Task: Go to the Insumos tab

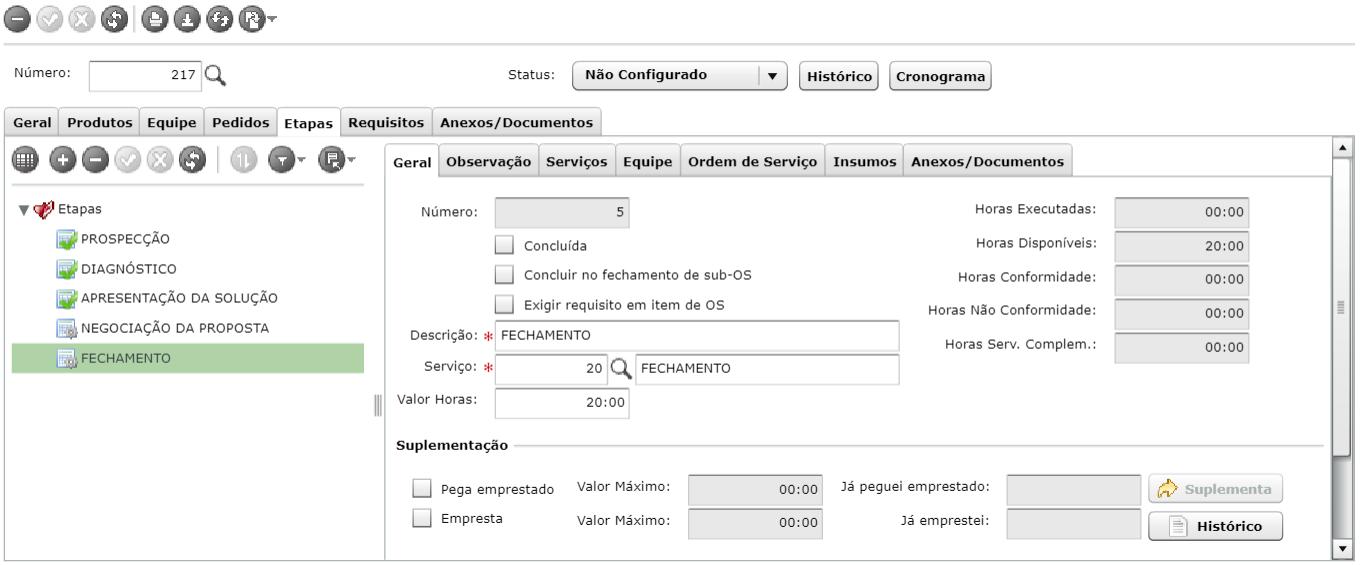Action: coord(864,161)
